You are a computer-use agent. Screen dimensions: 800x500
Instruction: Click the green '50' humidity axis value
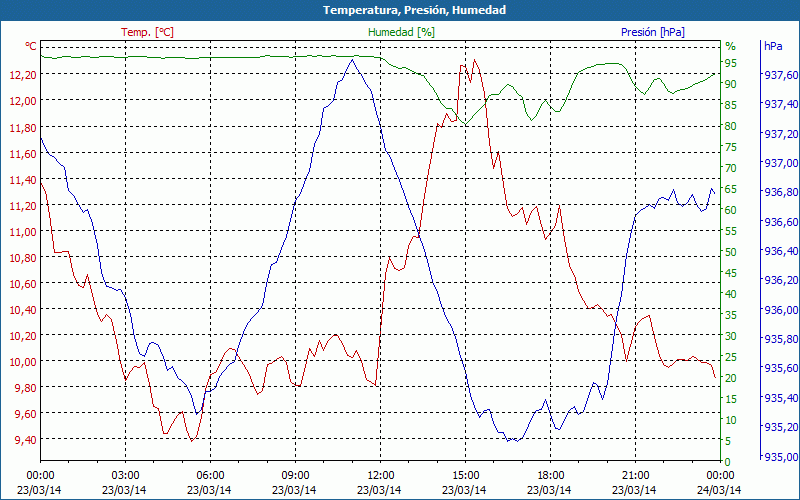tap(731, 252)
